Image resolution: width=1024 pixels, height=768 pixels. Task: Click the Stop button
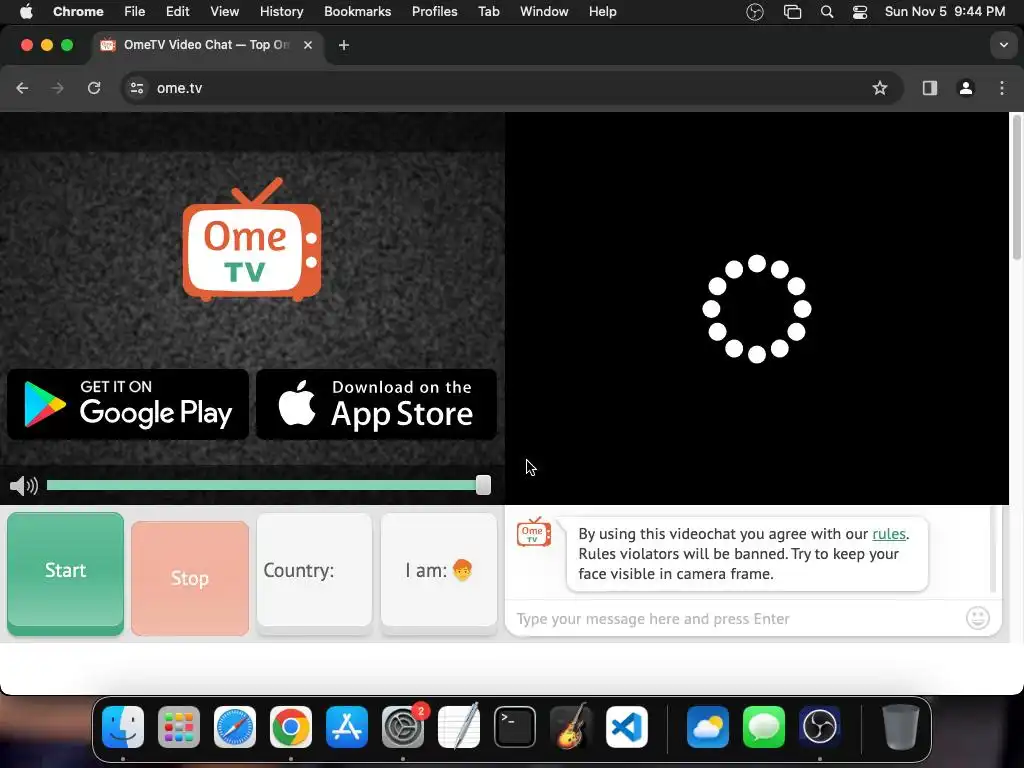click(x=190, y=578)
